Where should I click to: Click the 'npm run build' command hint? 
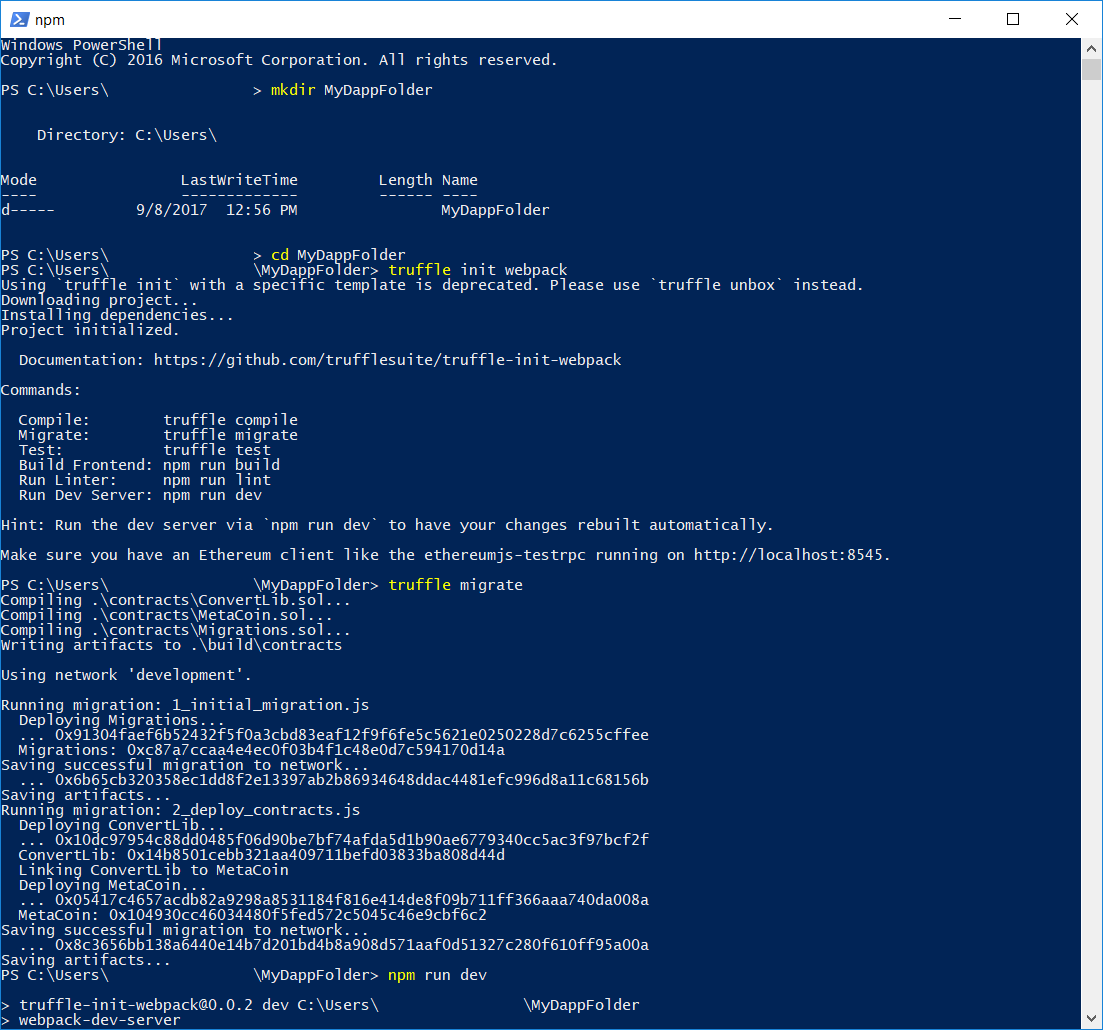pos(222,465)
